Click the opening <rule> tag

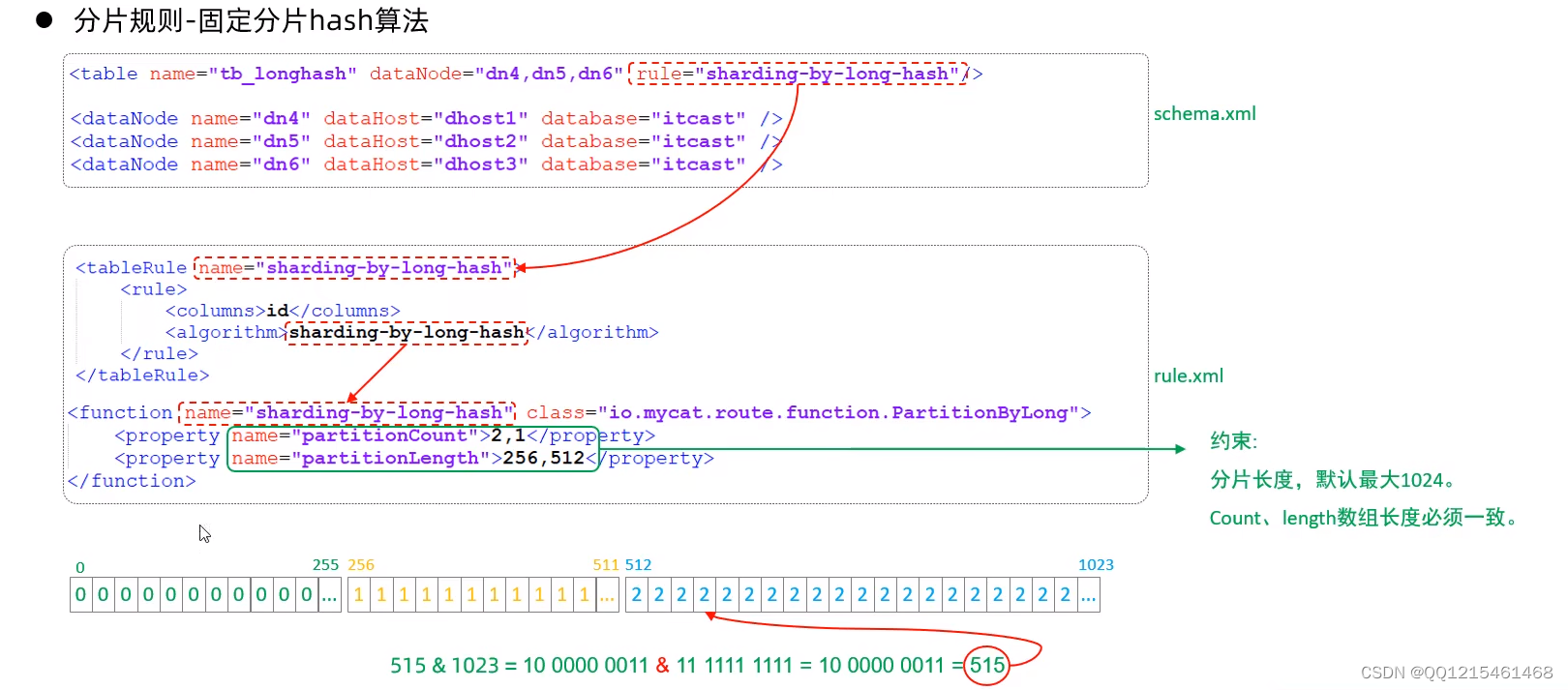tap(154, 289)
